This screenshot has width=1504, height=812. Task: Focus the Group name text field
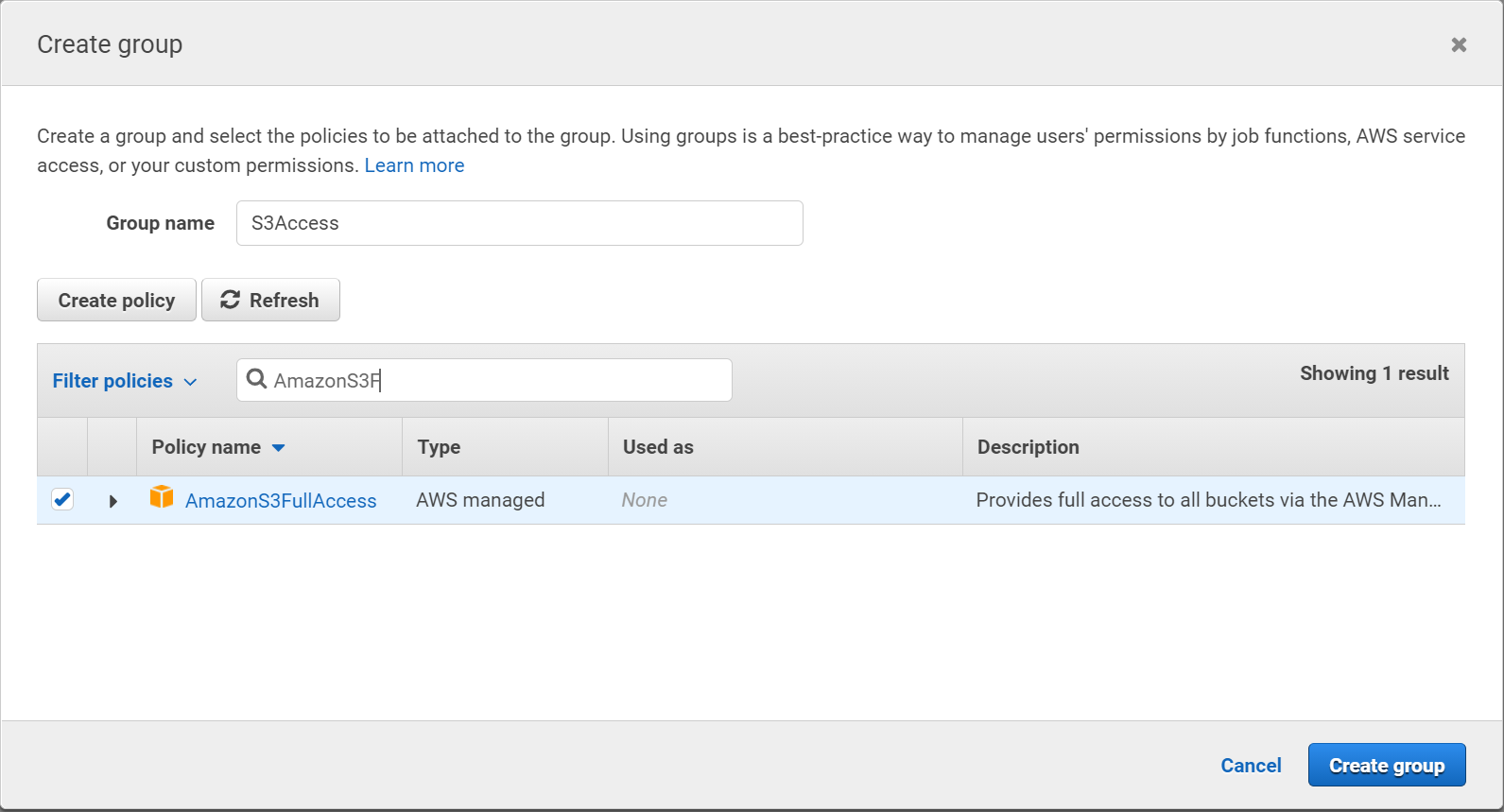point(519,223)
